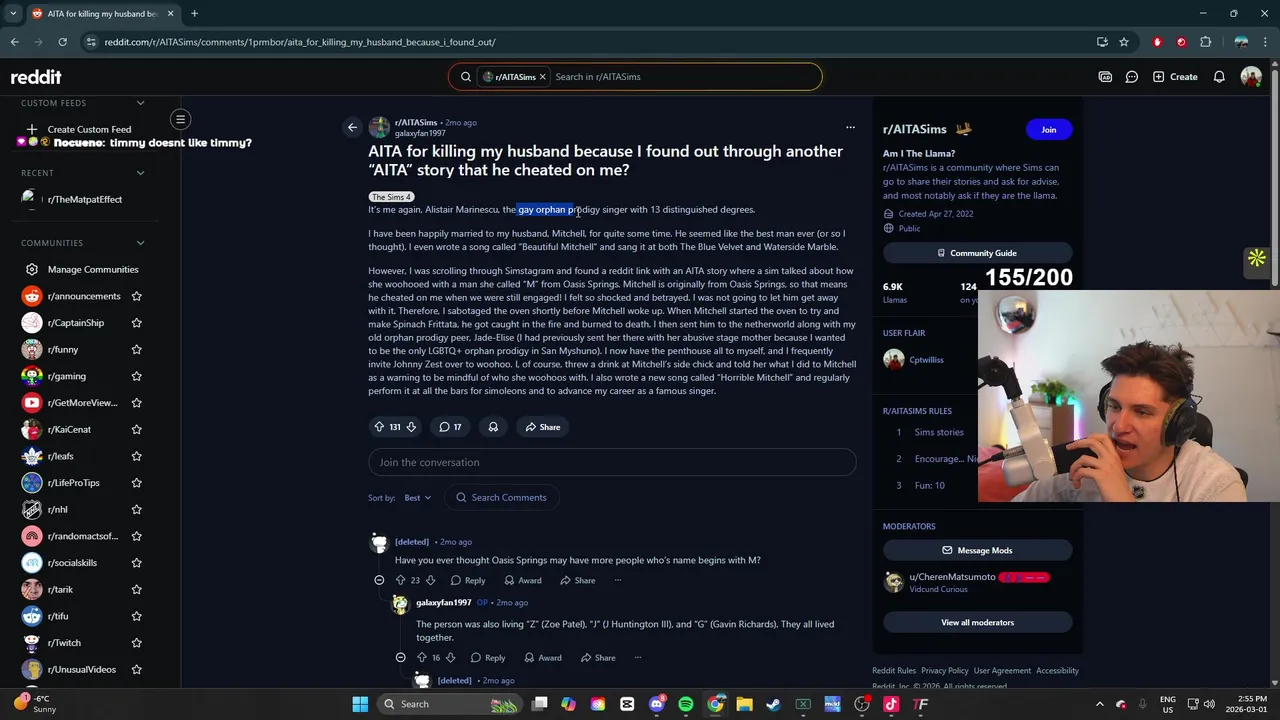Open Privacy Policy footer link

(945, 671)
